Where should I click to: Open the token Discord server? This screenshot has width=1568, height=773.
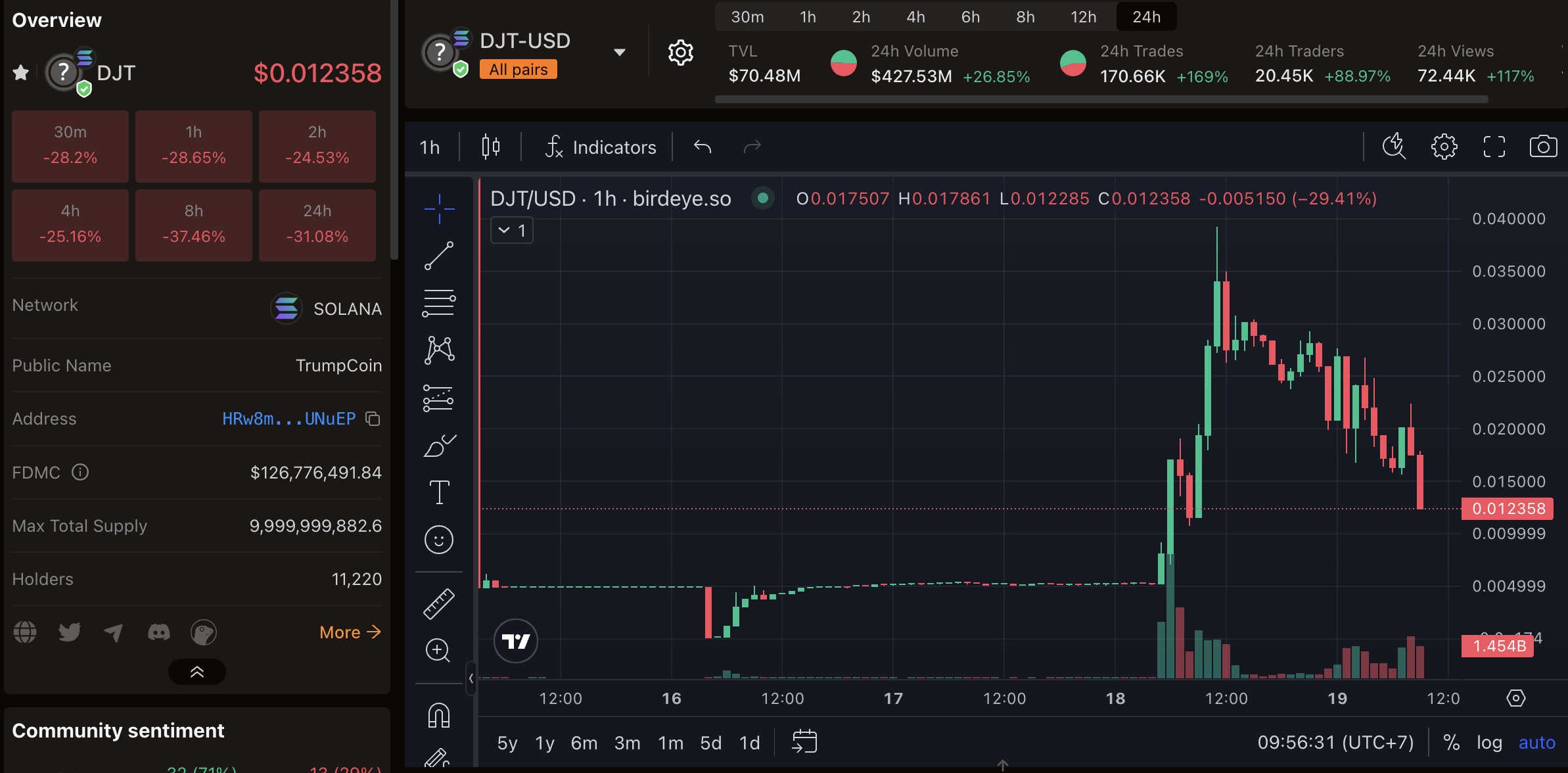coord(158,632)
